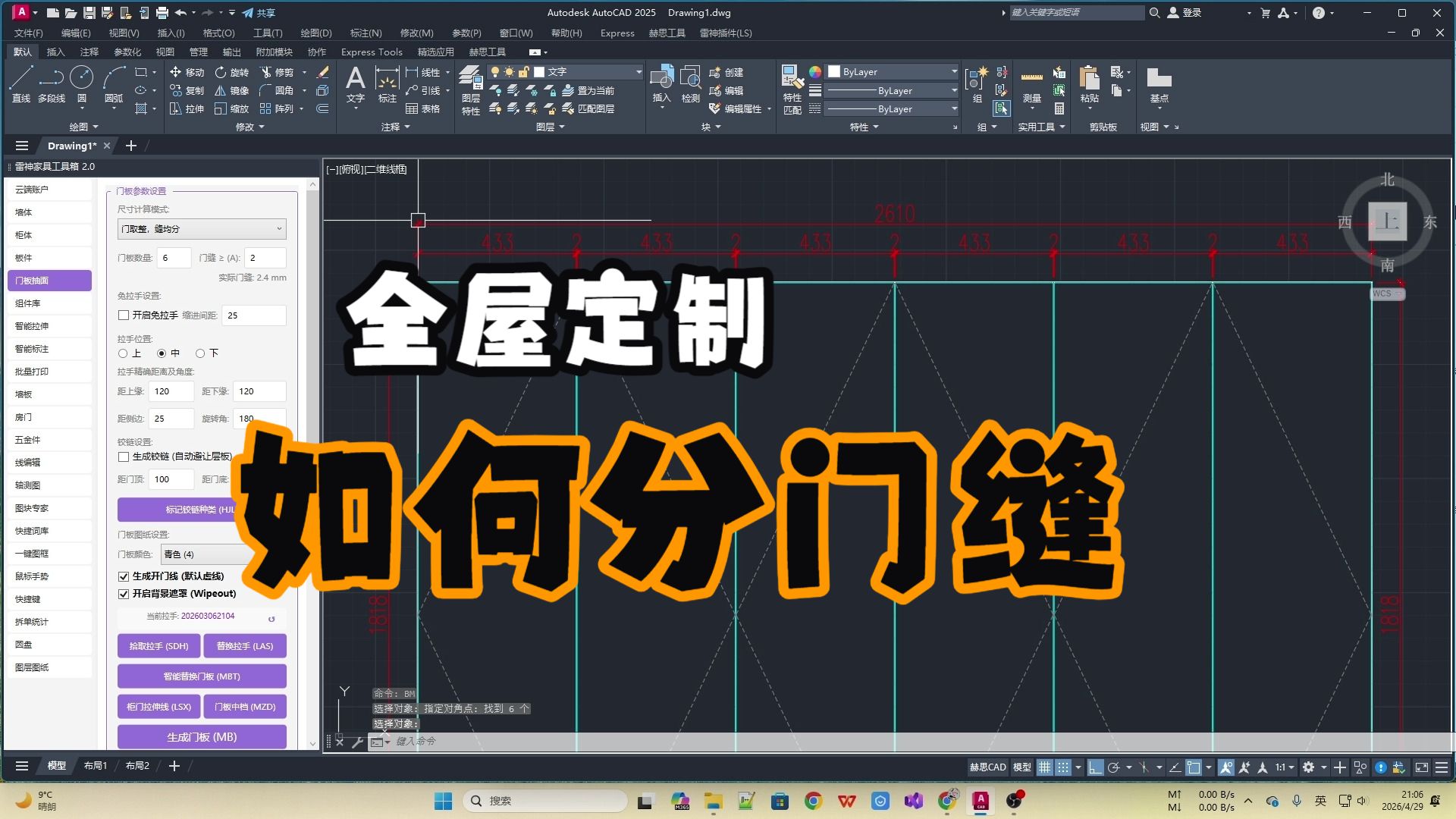Activate the Scale (缩放) tool

[x=231, y=108]
